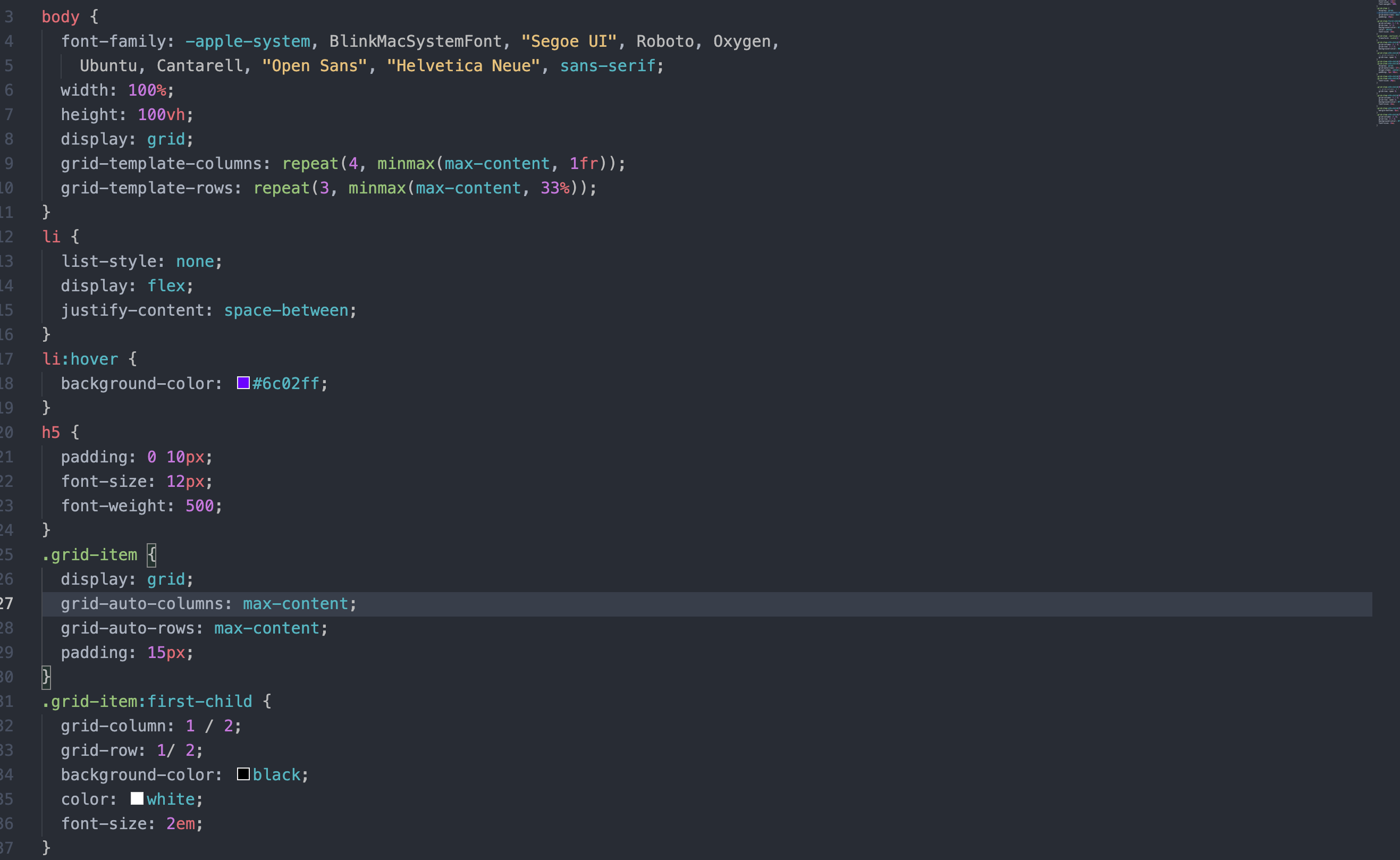Click the grid-row property name

tap(98, 750)
